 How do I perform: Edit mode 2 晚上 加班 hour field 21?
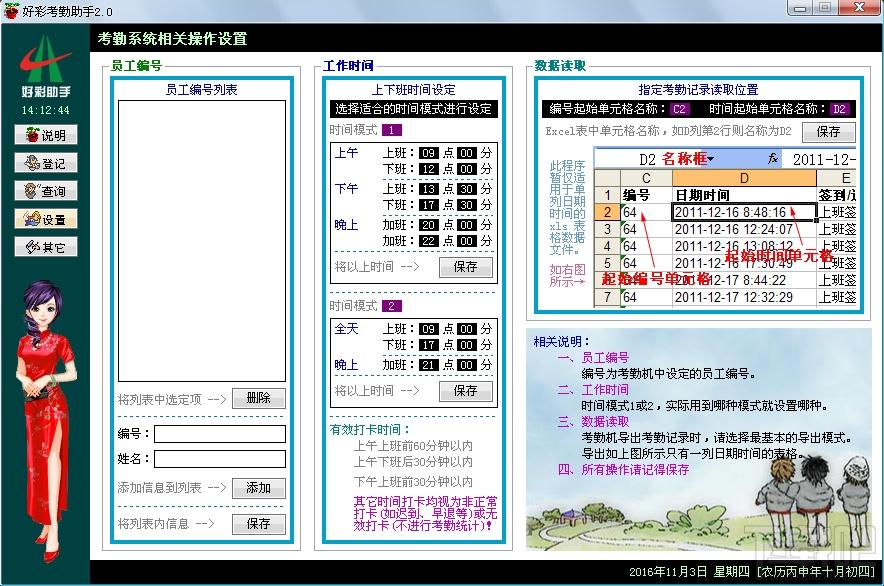(428, 365)
